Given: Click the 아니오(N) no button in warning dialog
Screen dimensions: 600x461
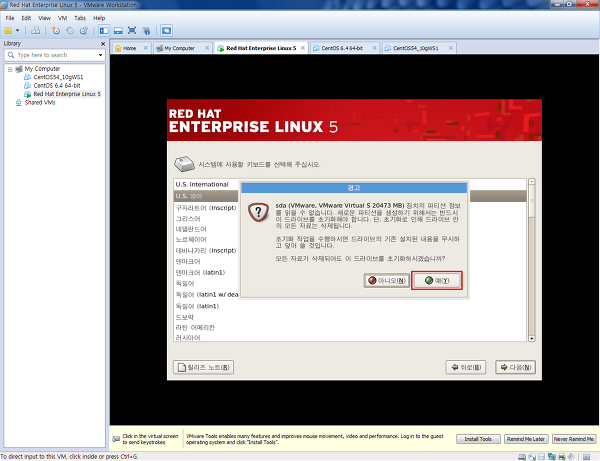Looking at the screenshot, I should [386, 281].
